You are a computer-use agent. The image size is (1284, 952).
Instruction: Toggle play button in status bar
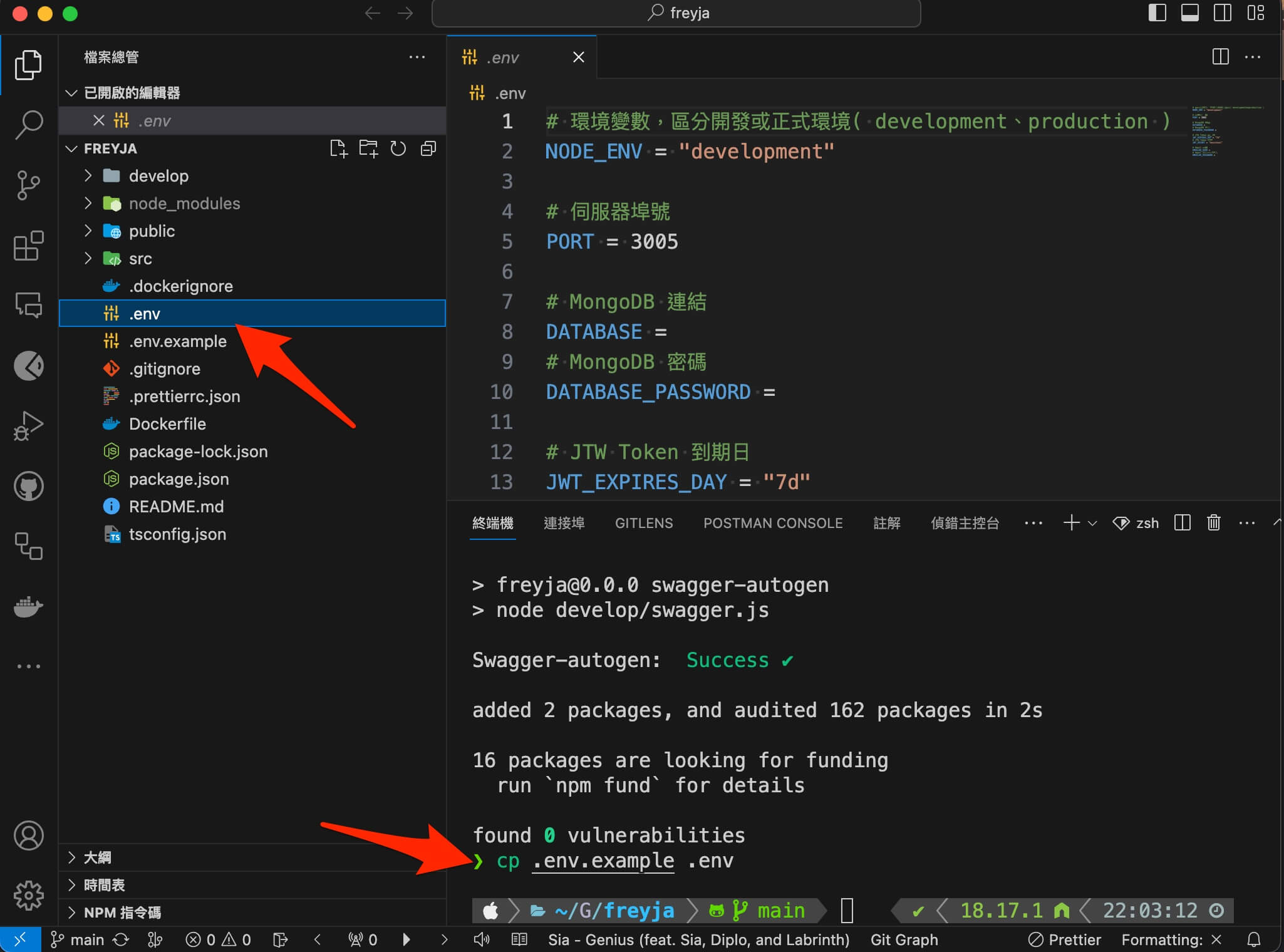[406, 939]
